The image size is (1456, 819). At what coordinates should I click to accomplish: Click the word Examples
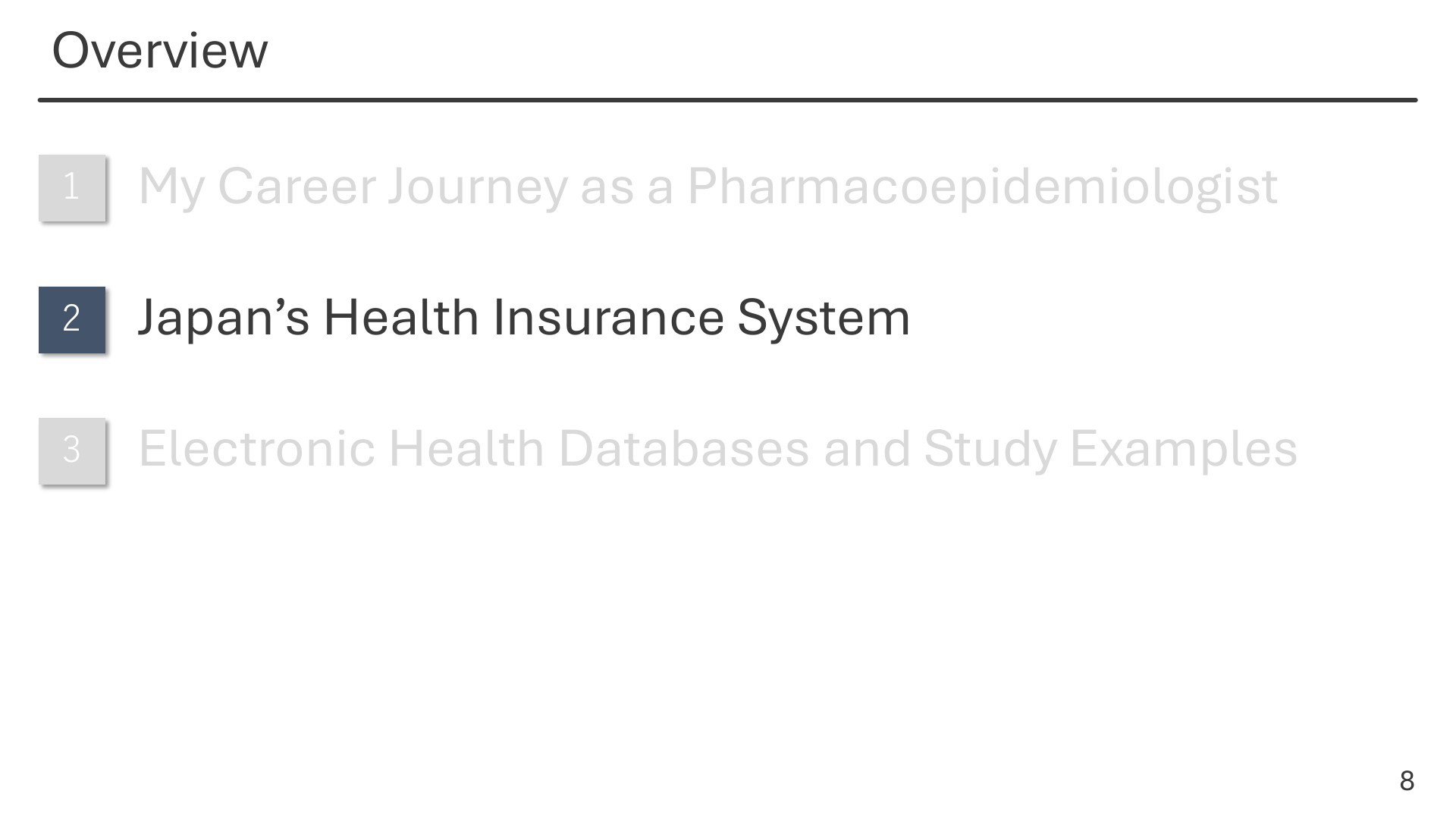[x=1184, y=449]
